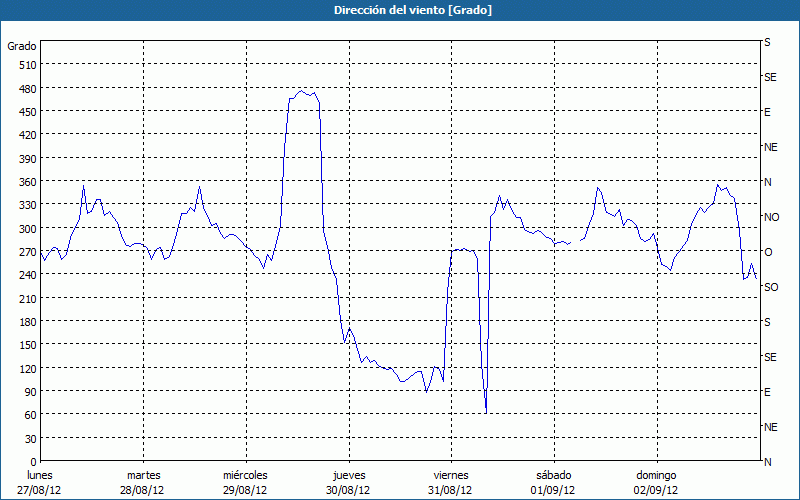
Task: Select the date 01/09/12
Action: point(553,490)
